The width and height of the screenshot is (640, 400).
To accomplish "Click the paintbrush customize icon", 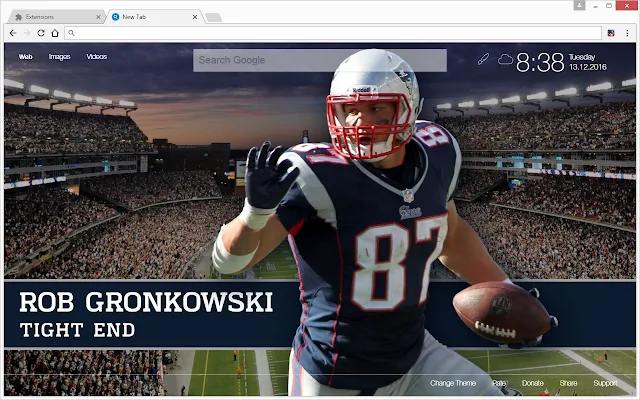I will [483, 60].
